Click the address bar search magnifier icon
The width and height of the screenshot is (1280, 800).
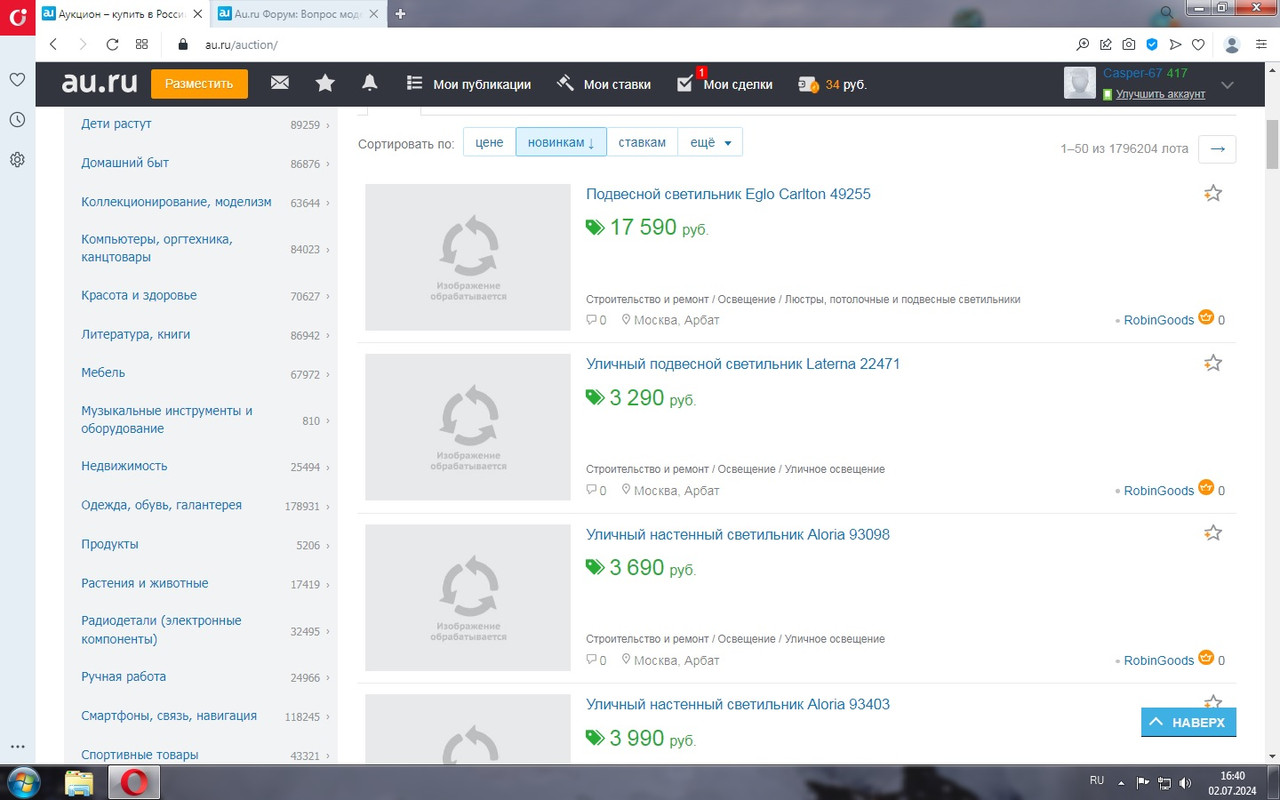click(1083, 44)
